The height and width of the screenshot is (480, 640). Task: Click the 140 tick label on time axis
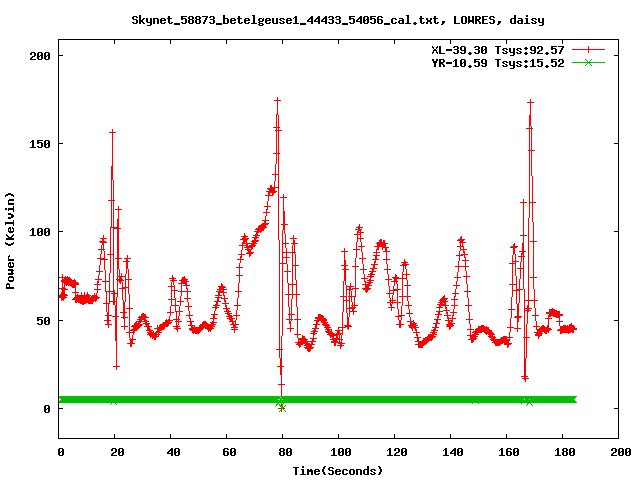[453, 452]
